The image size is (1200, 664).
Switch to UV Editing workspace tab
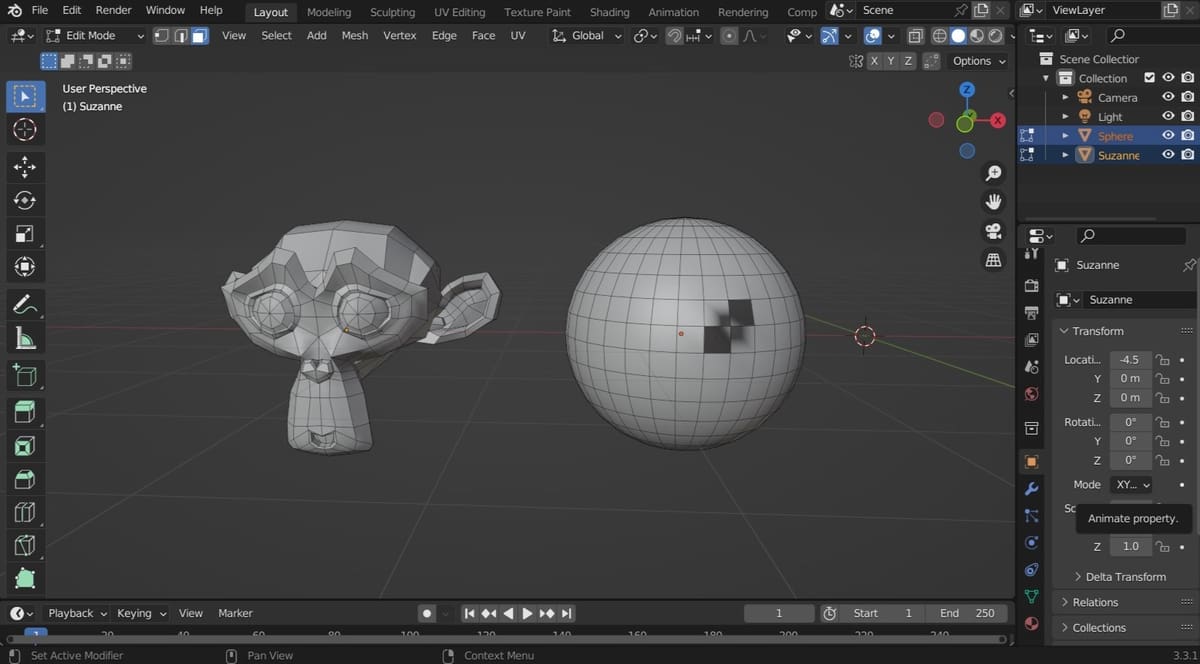click(x=459, y=12)
